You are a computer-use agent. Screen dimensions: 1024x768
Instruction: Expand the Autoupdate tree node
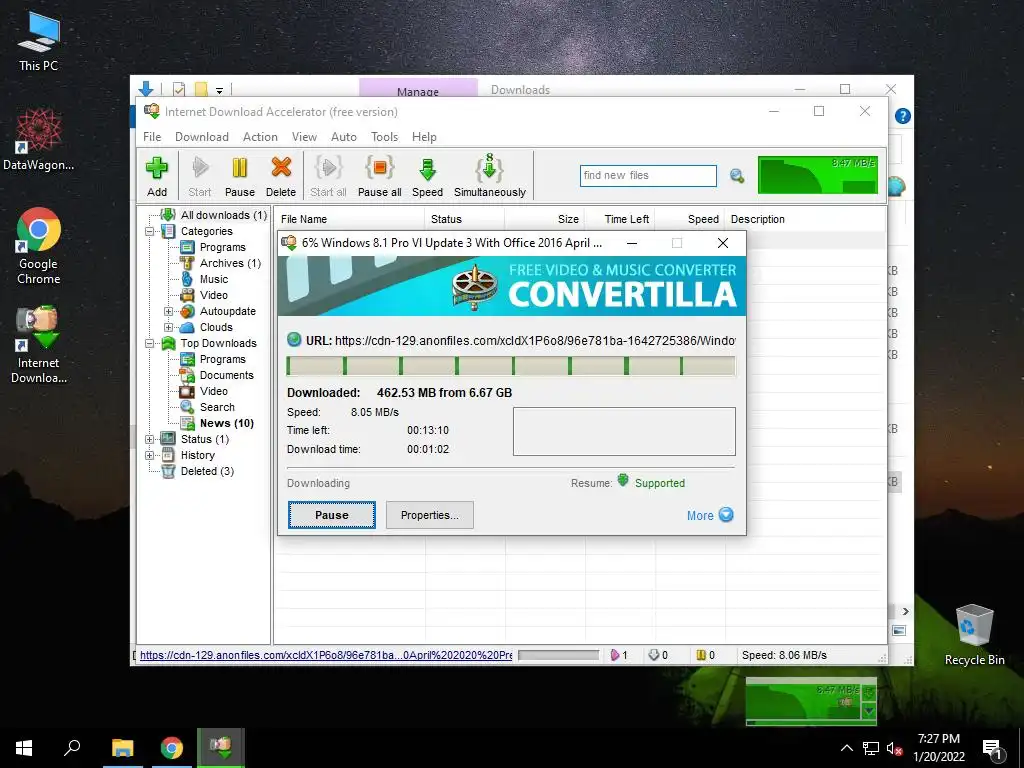click(x=168, y=312)
